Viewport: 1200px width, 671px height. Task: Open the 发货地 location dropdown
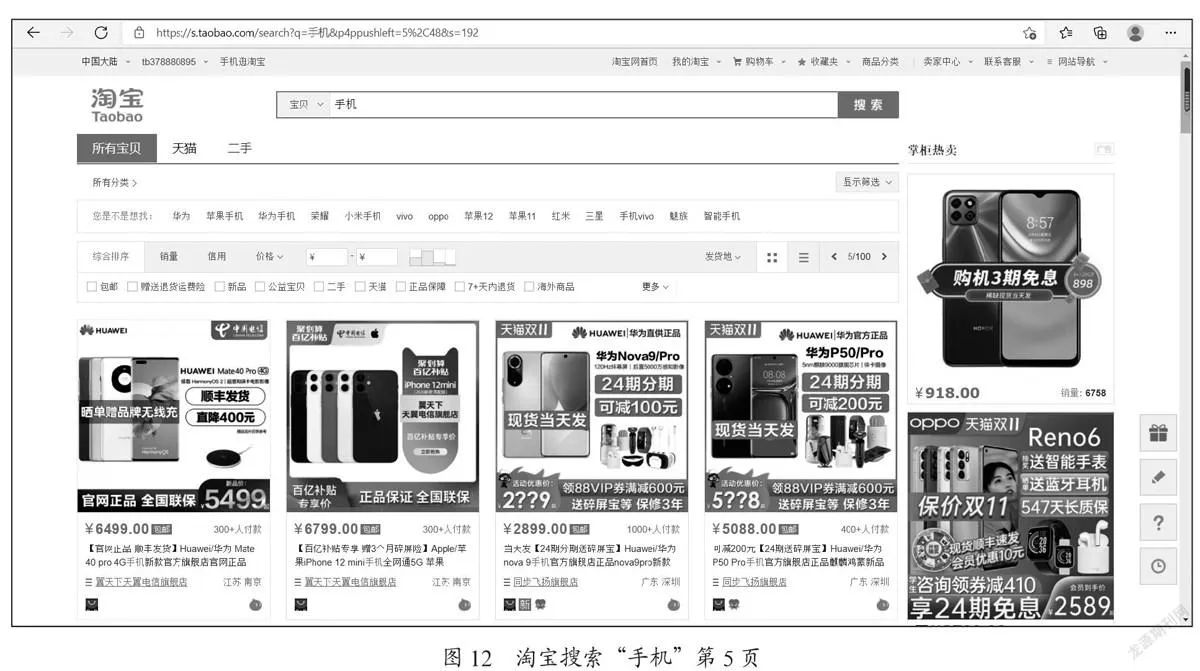tap(723, 257)
